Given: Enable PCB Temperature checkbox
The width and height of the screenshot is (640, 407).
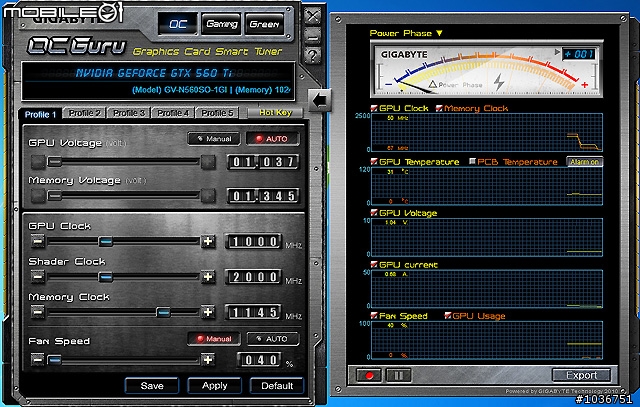Looking at the screenshot, I should pos(472,162).
